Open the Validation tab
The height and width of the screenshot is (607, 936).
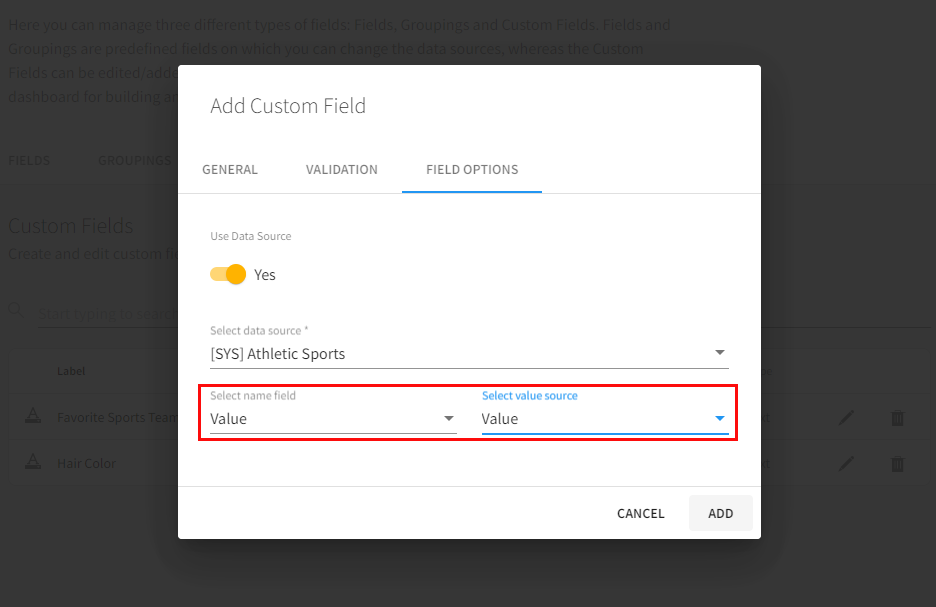(x=342, y=169)
